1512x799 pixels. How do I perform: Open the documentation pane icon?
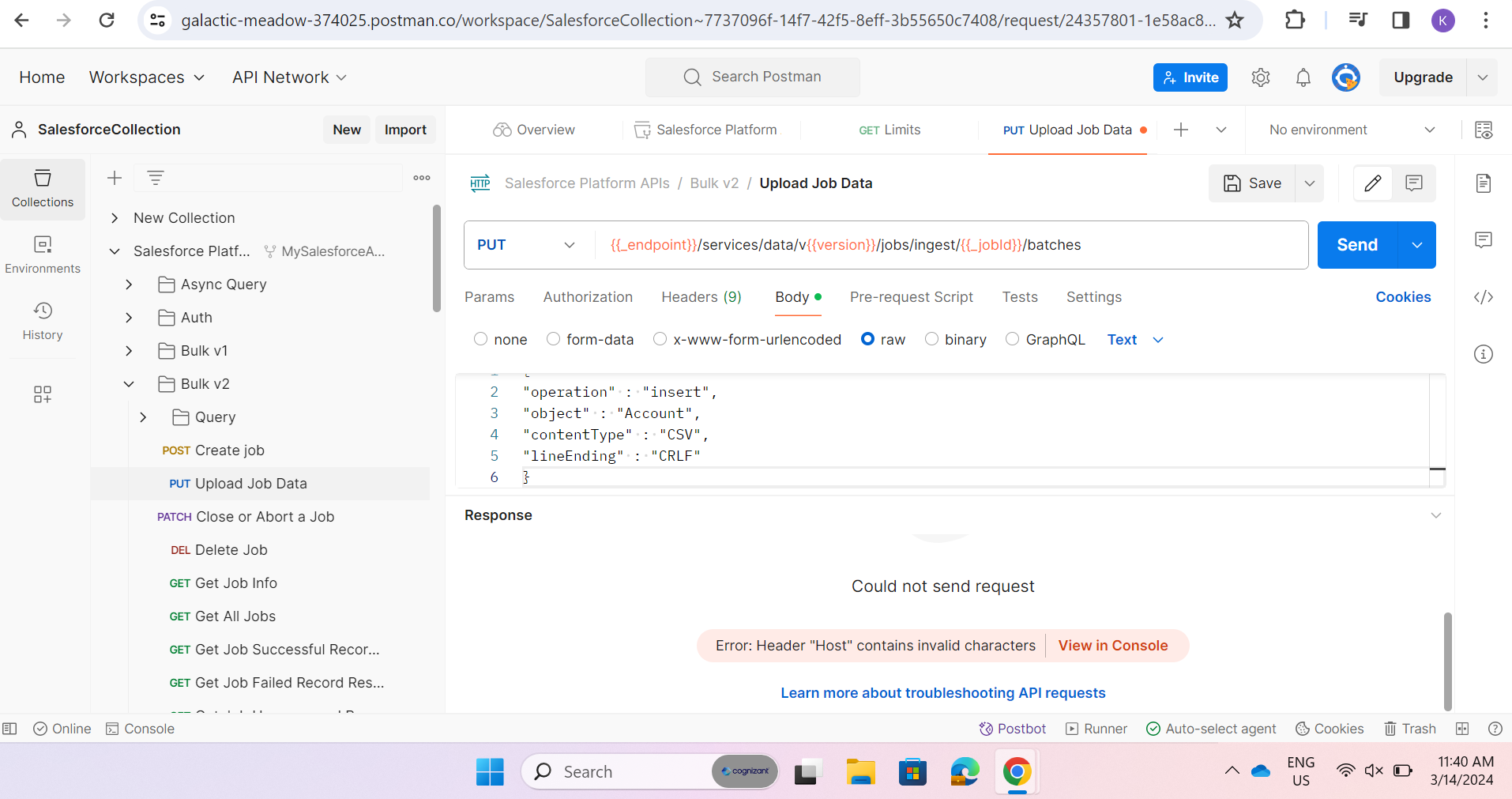tap(1484, 183)
